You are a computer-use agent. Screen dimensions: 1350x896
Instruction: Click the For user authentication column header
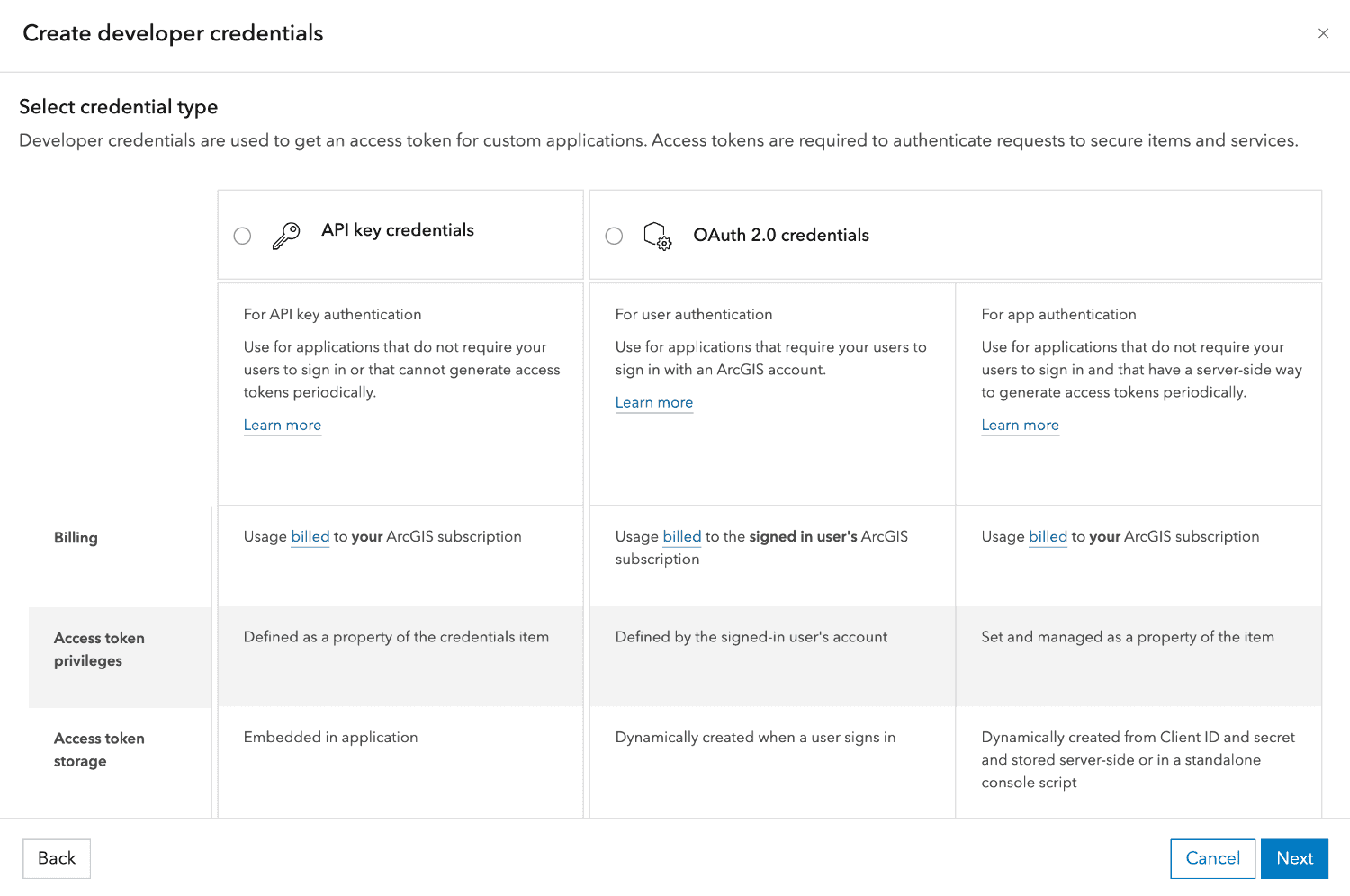pos(693,314)
